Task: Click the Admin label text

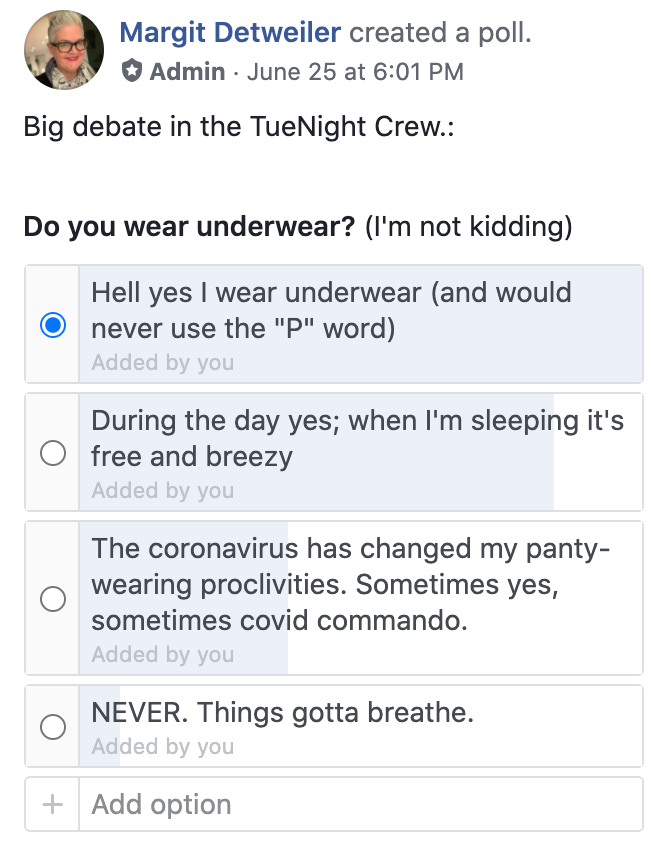Action: pos(187,71)
